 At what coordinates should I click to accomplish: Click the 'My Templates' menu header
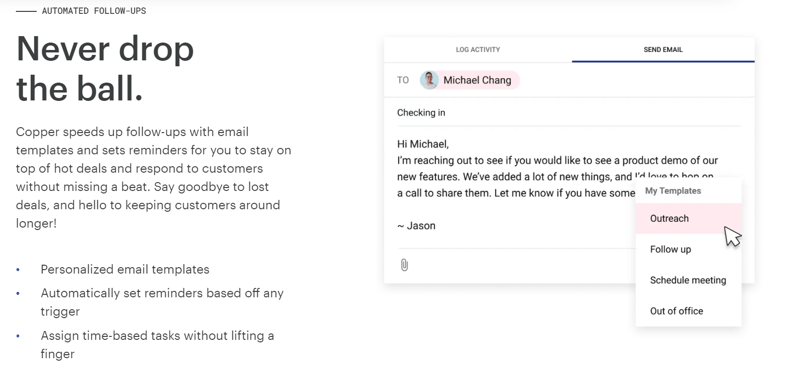point(673,191)
